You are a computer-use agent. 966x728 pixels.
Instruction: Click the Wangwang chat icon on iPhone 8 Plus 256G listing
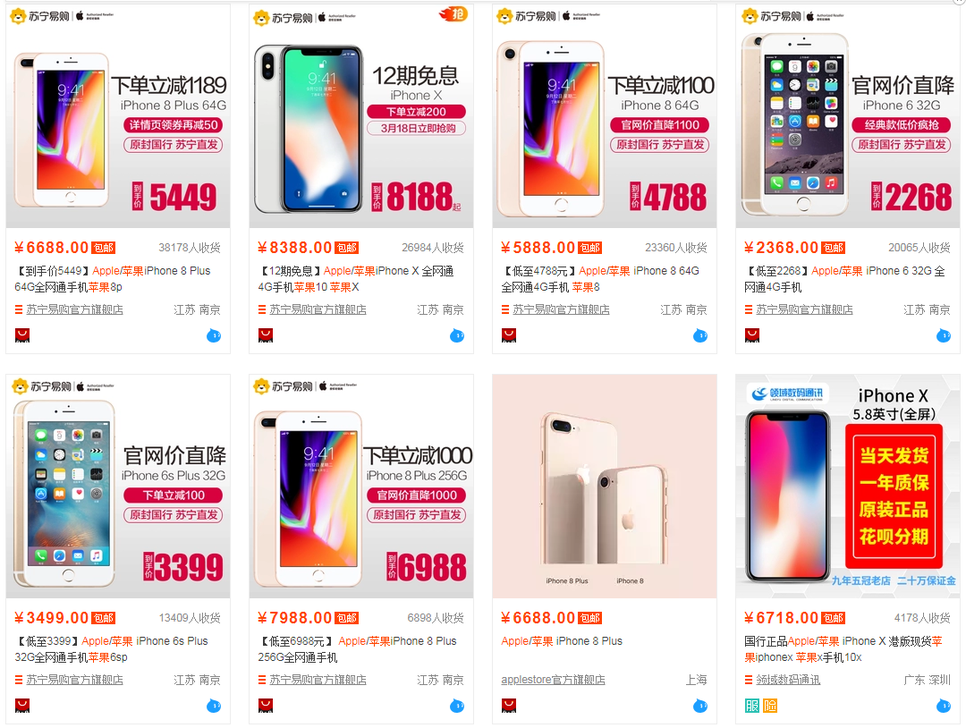click(457, 706)
